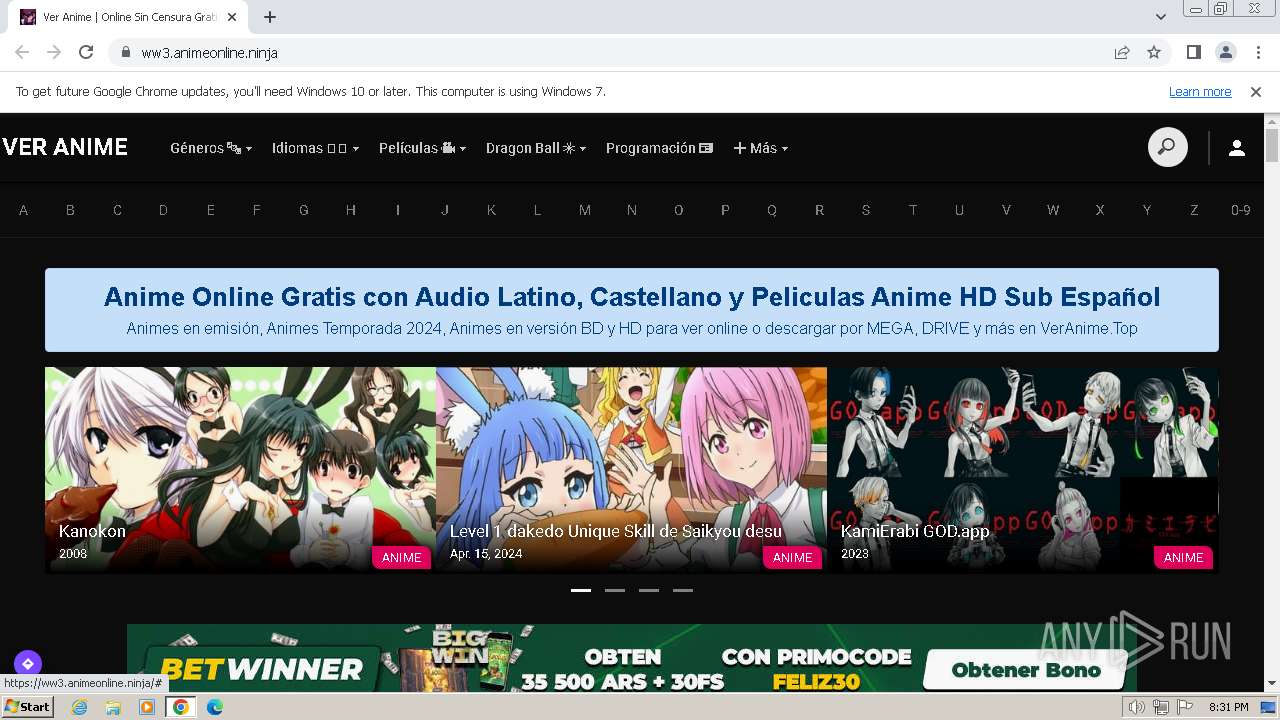1280x720 pixels.
Task: Share this page via the share icon
Action: point(1122,52)
